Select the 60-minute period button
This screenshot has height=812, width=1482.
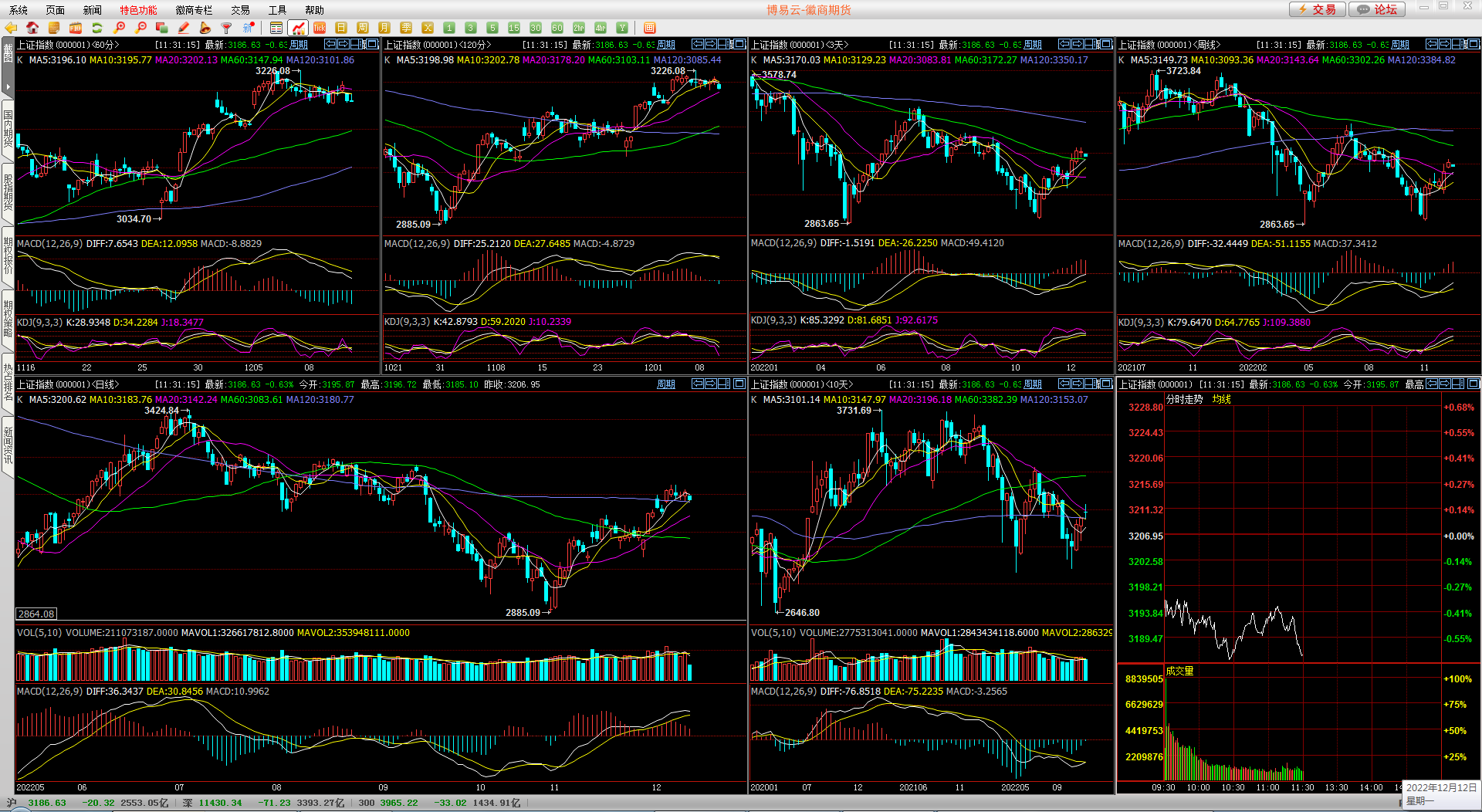(557, 28)
